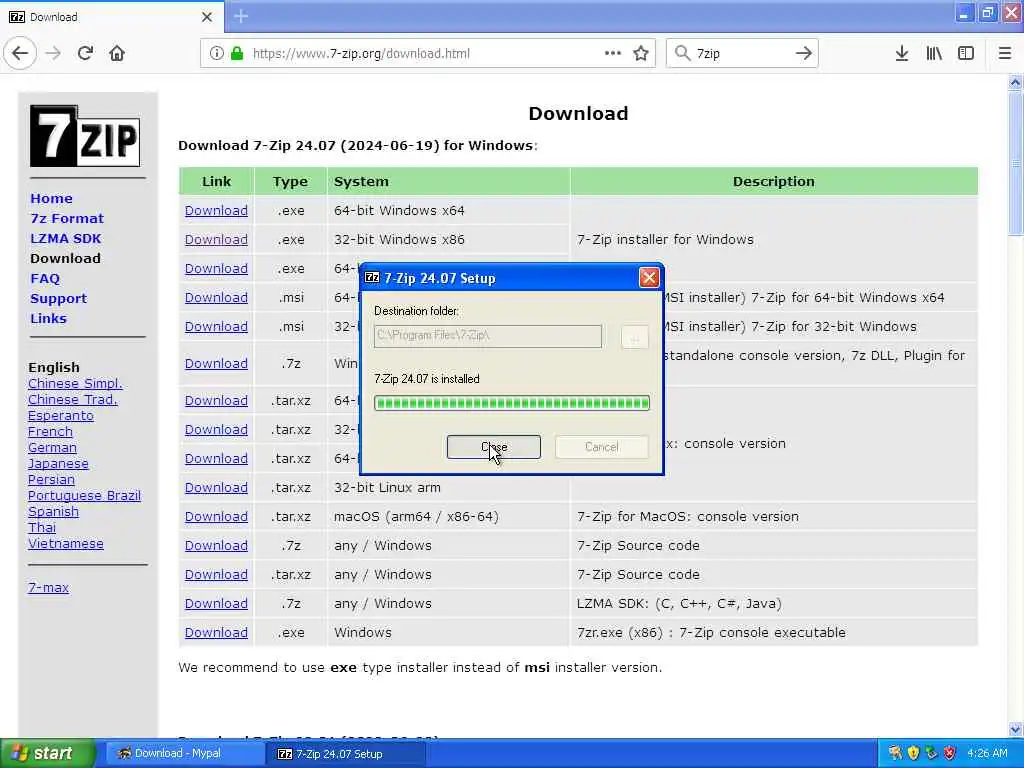Download the 32-bit Linux arm tar.xz

[x=216, y=488]
